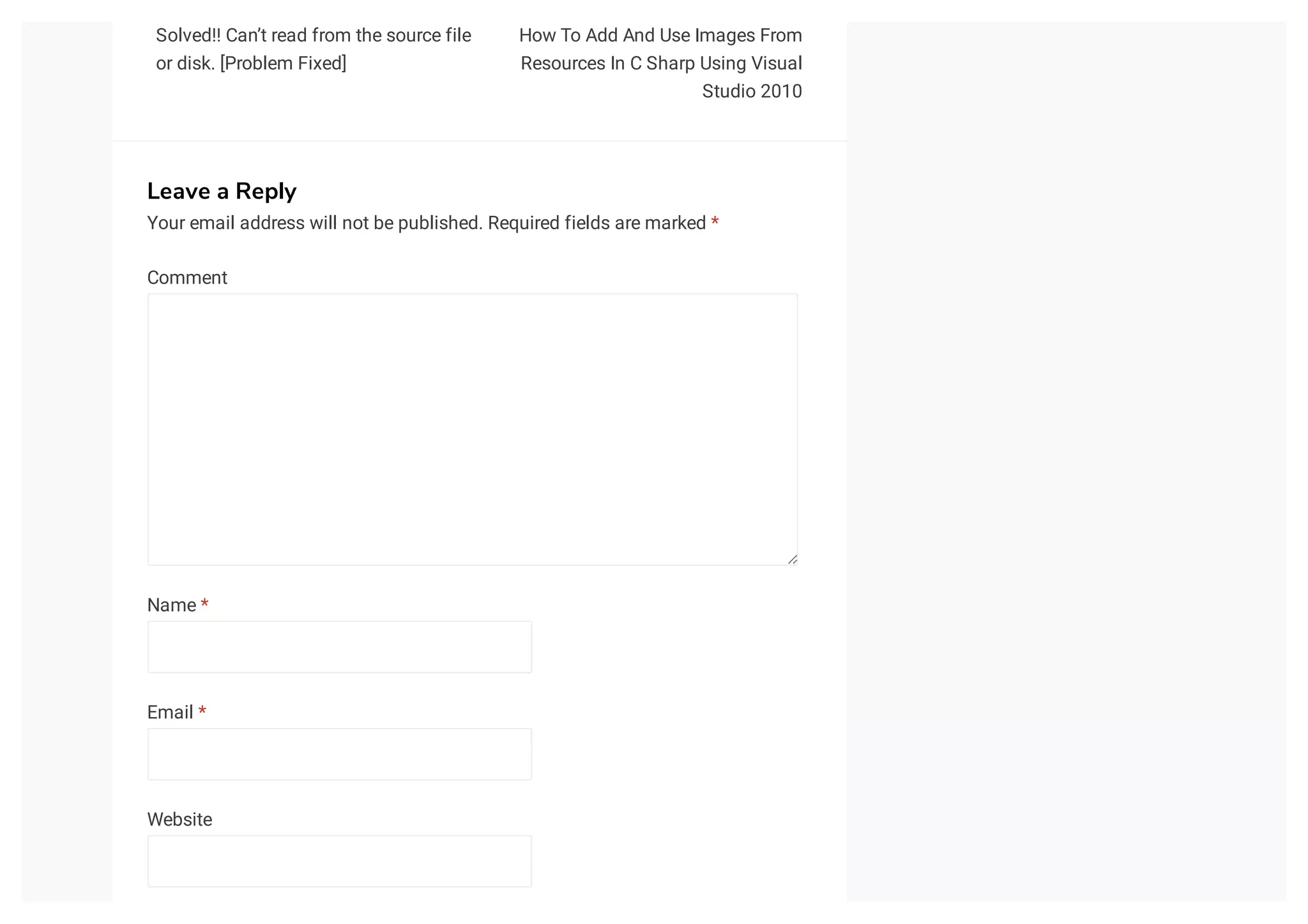
Task: Focus the Name input field
Action: (x=339, y=647)
